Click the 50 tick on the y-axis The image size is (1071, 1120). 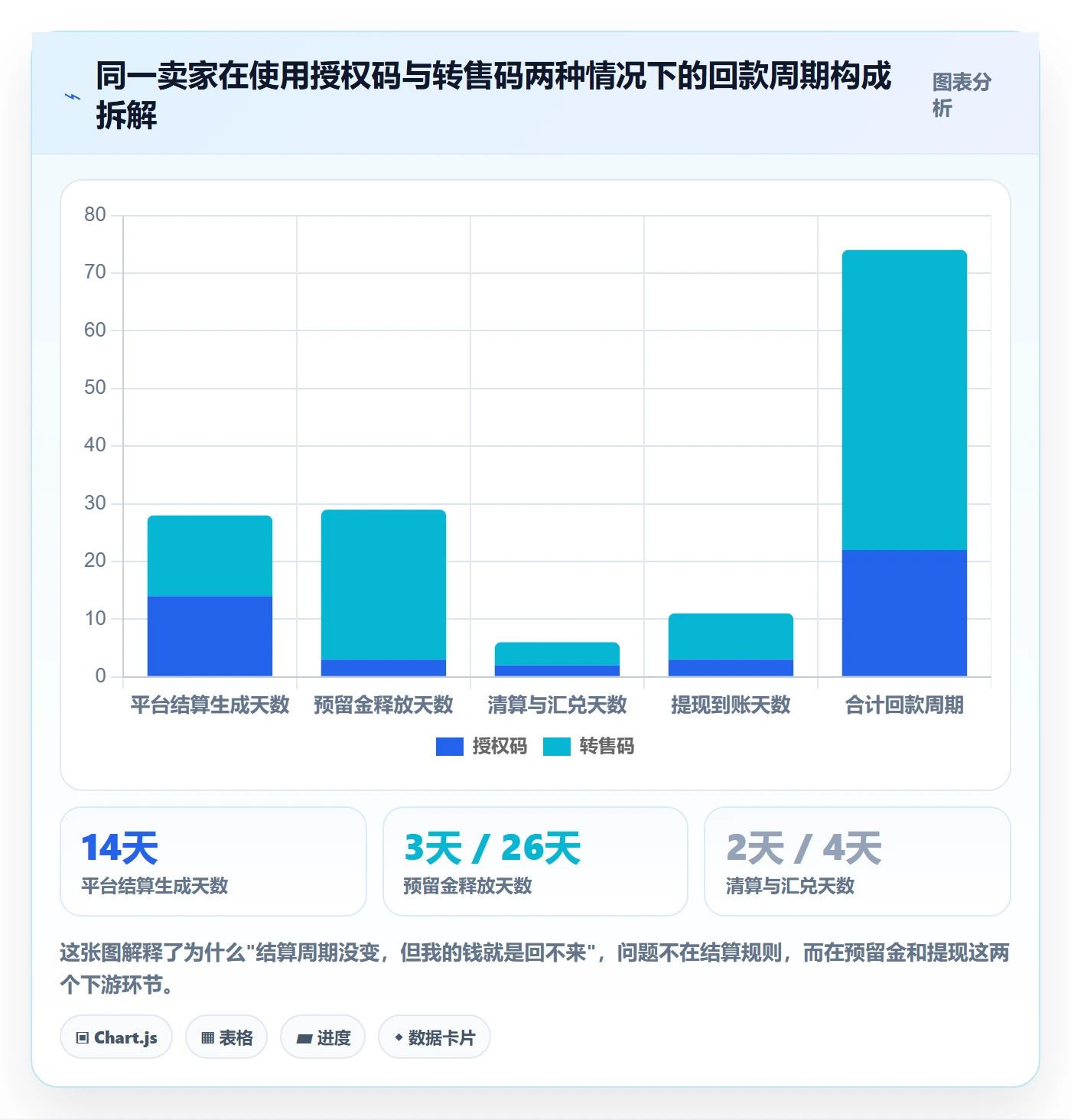95,387
